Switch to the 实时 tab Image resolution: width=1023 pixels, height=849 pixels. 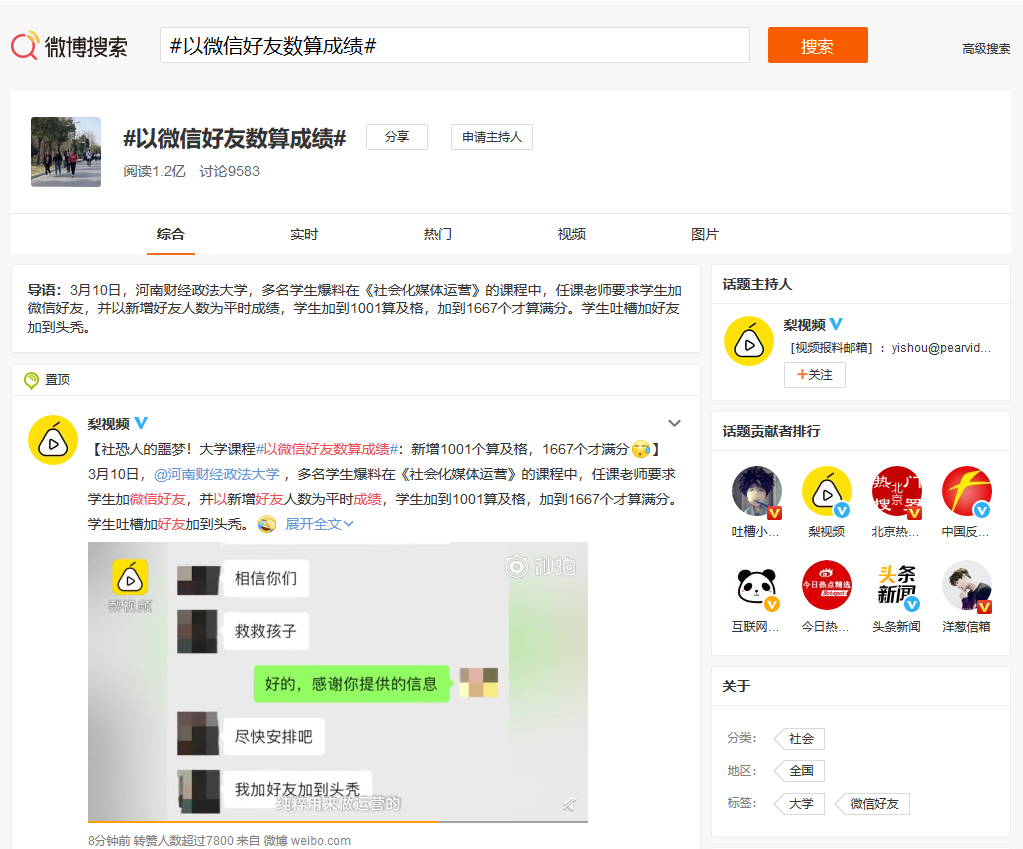pos(304,234)
